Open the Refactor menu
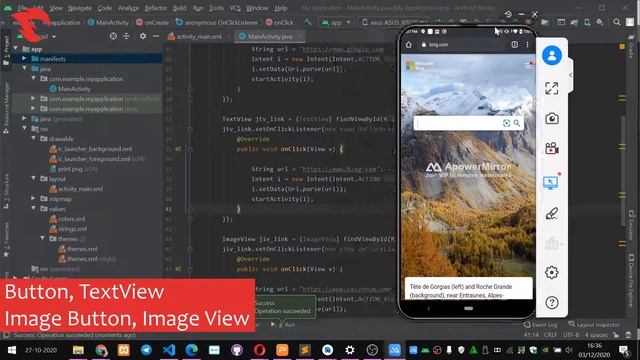 tap(156, 8)
